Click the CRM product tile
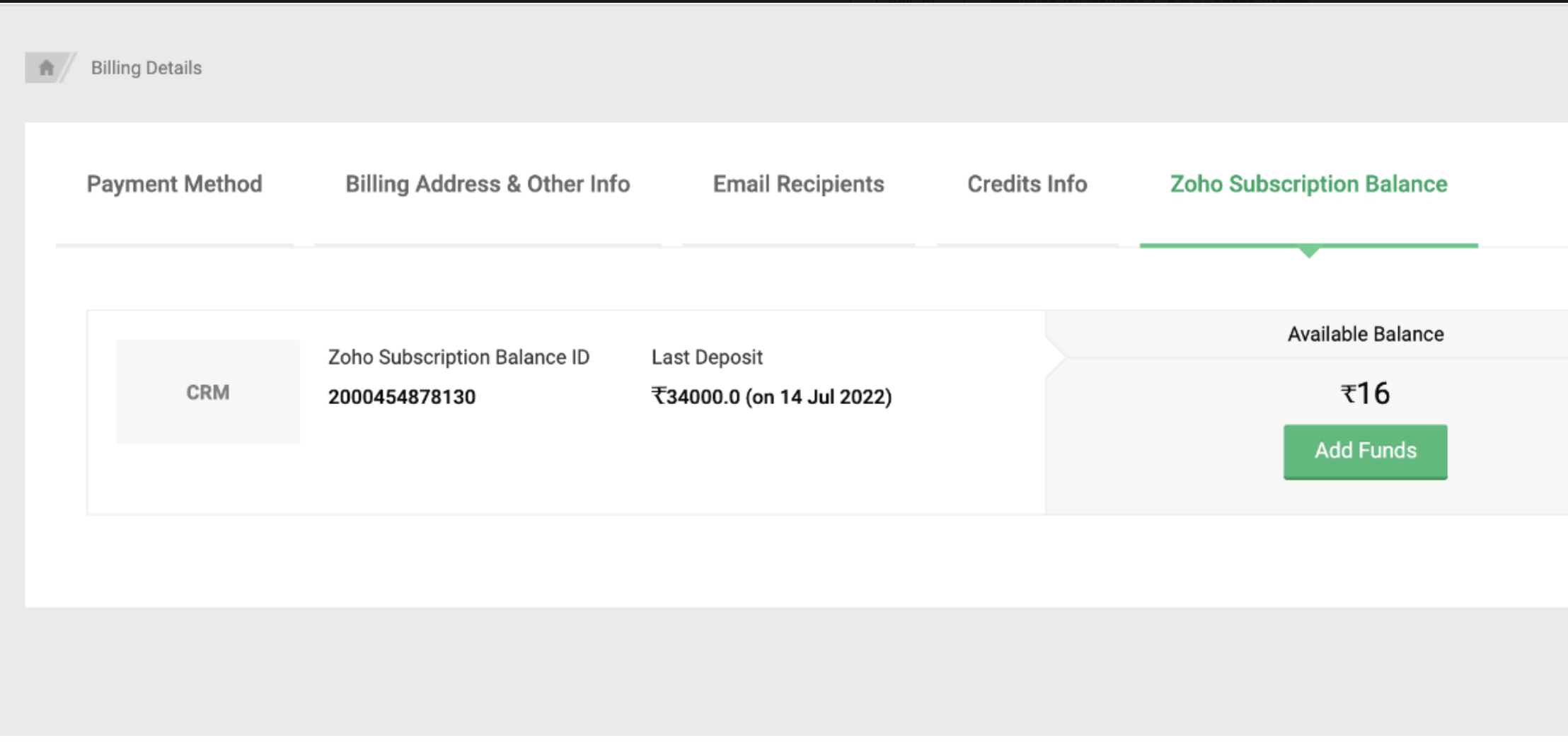This screenshot has height=743, width=1568. 207,393
